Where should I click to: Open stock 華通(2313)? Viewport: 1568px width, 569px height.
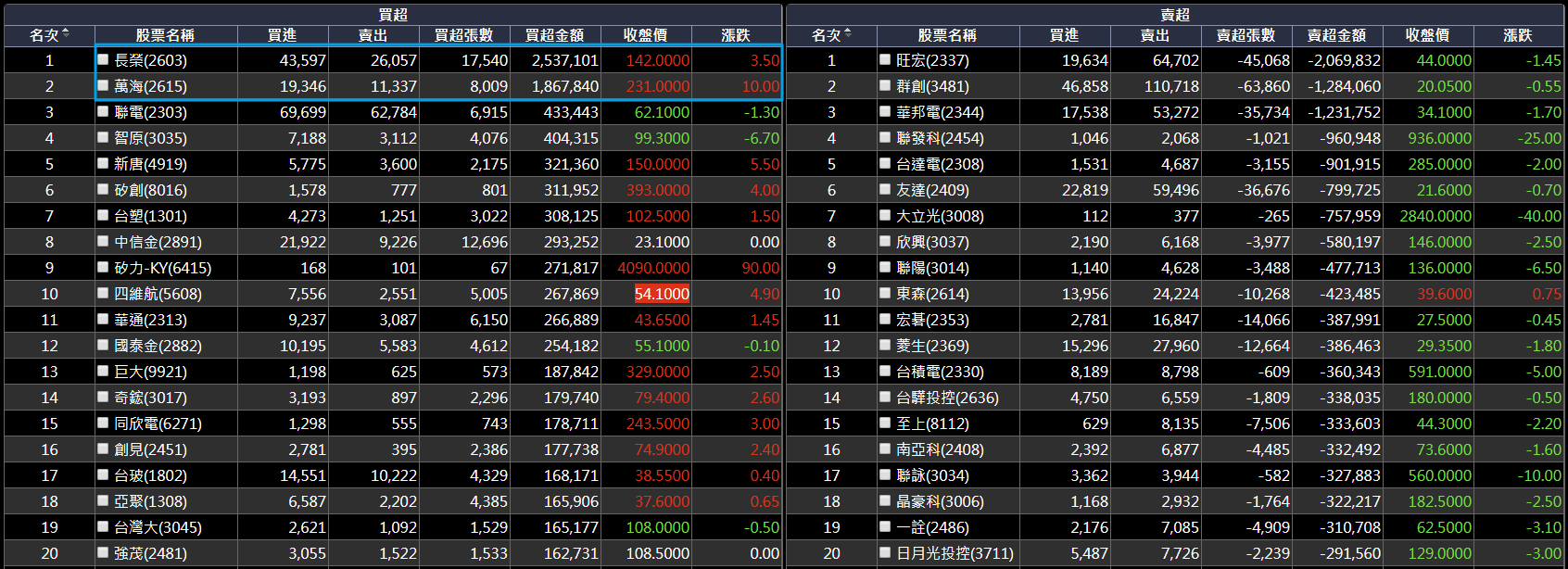click(x=150, y=320)
